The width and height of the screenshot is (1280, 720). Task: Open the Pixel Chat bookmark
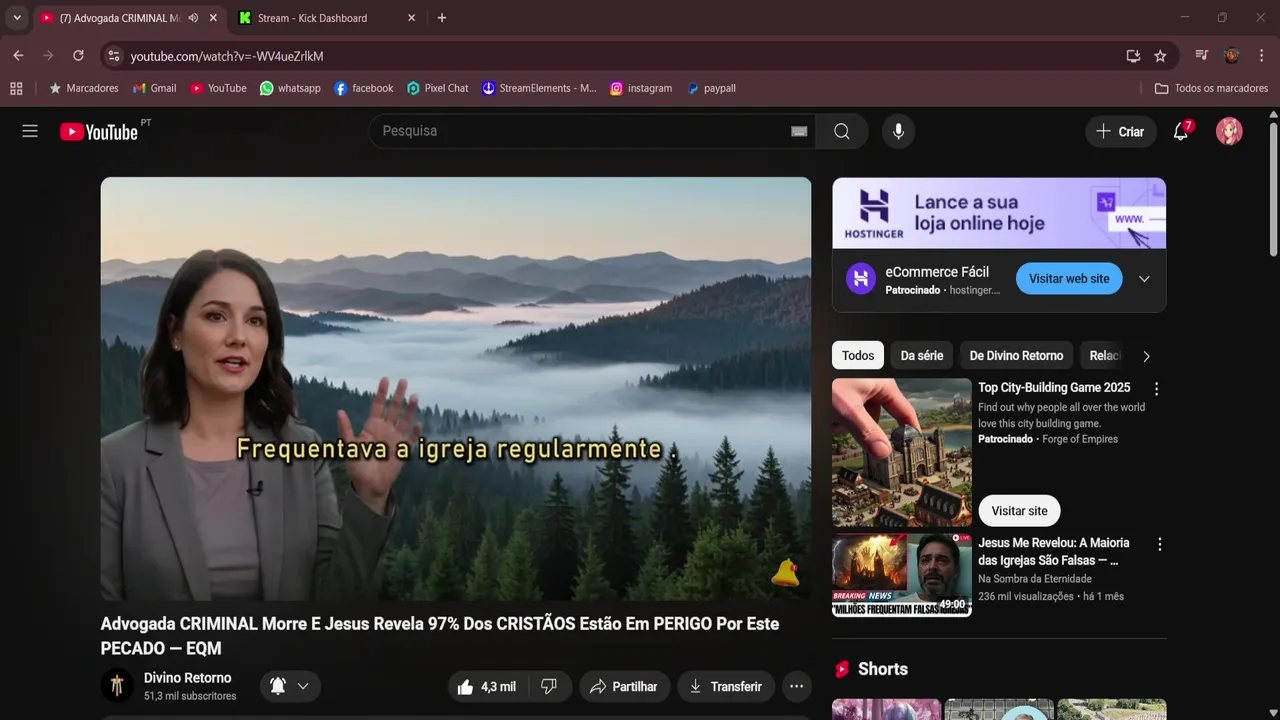pyautogui.click(x=437, y=88)
